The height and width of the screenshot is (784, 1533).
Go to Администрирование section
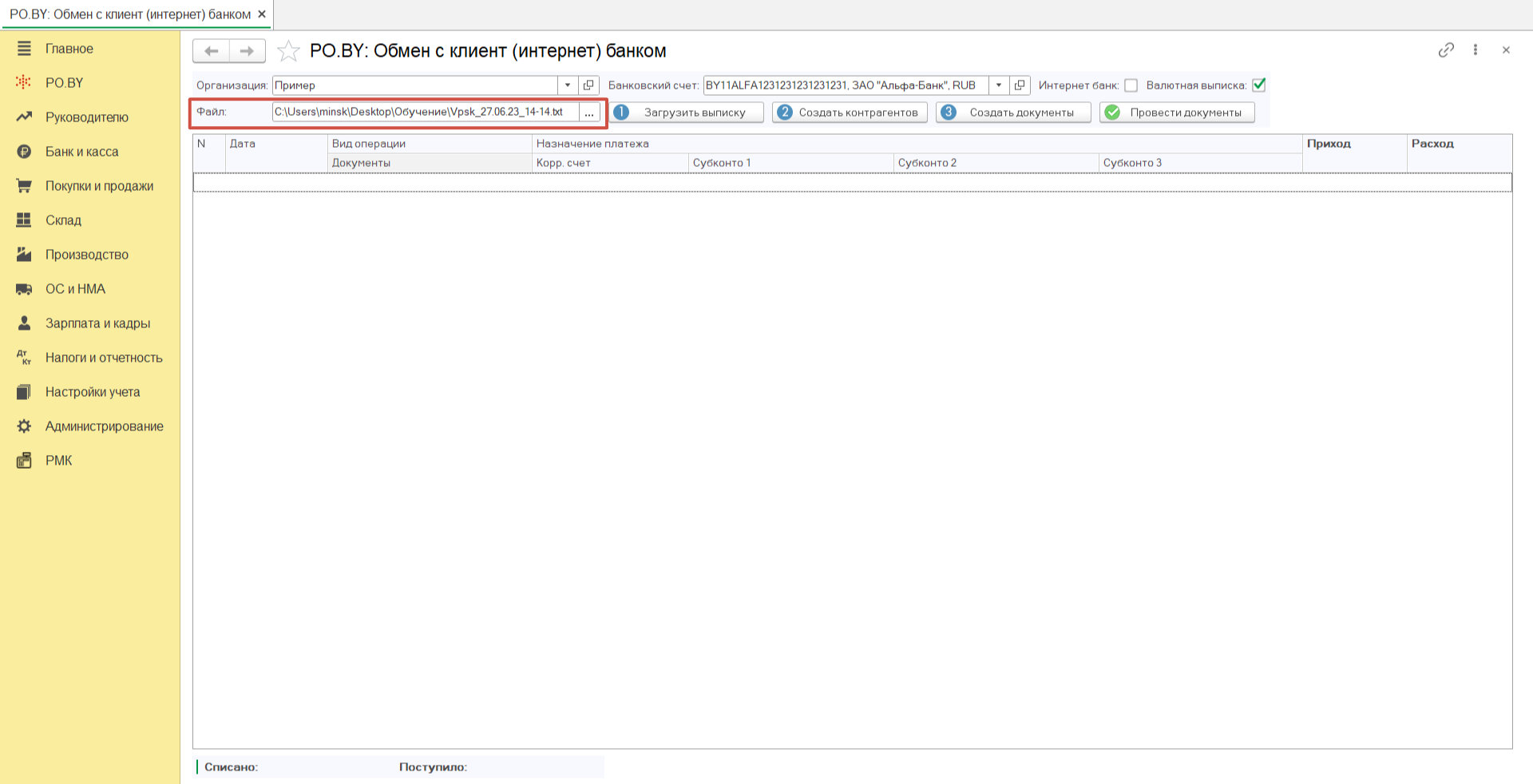(104, 426)
